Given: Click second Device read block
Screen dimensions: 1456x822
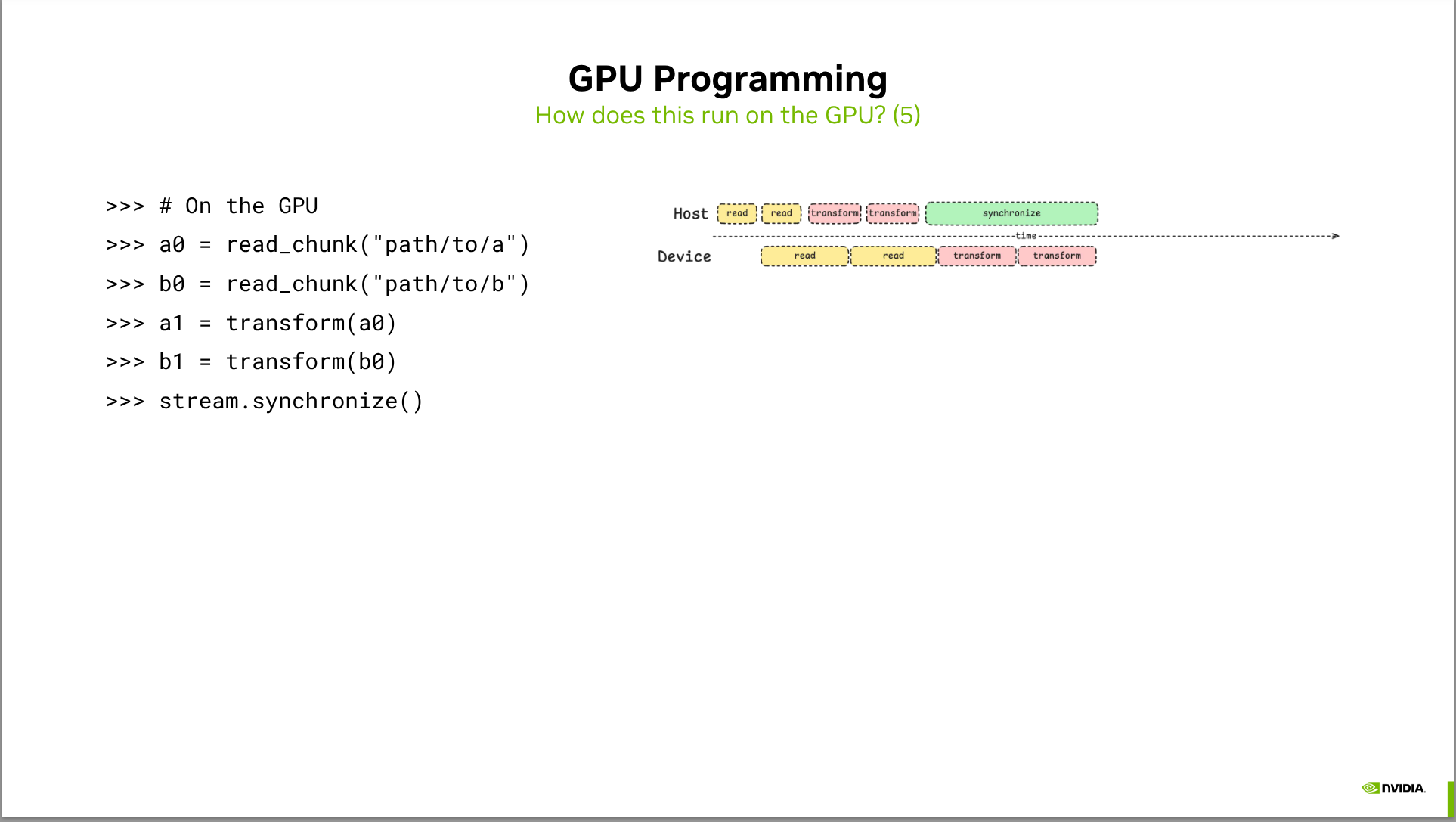Looking at the screenshot, I should [x=893, y=256].
